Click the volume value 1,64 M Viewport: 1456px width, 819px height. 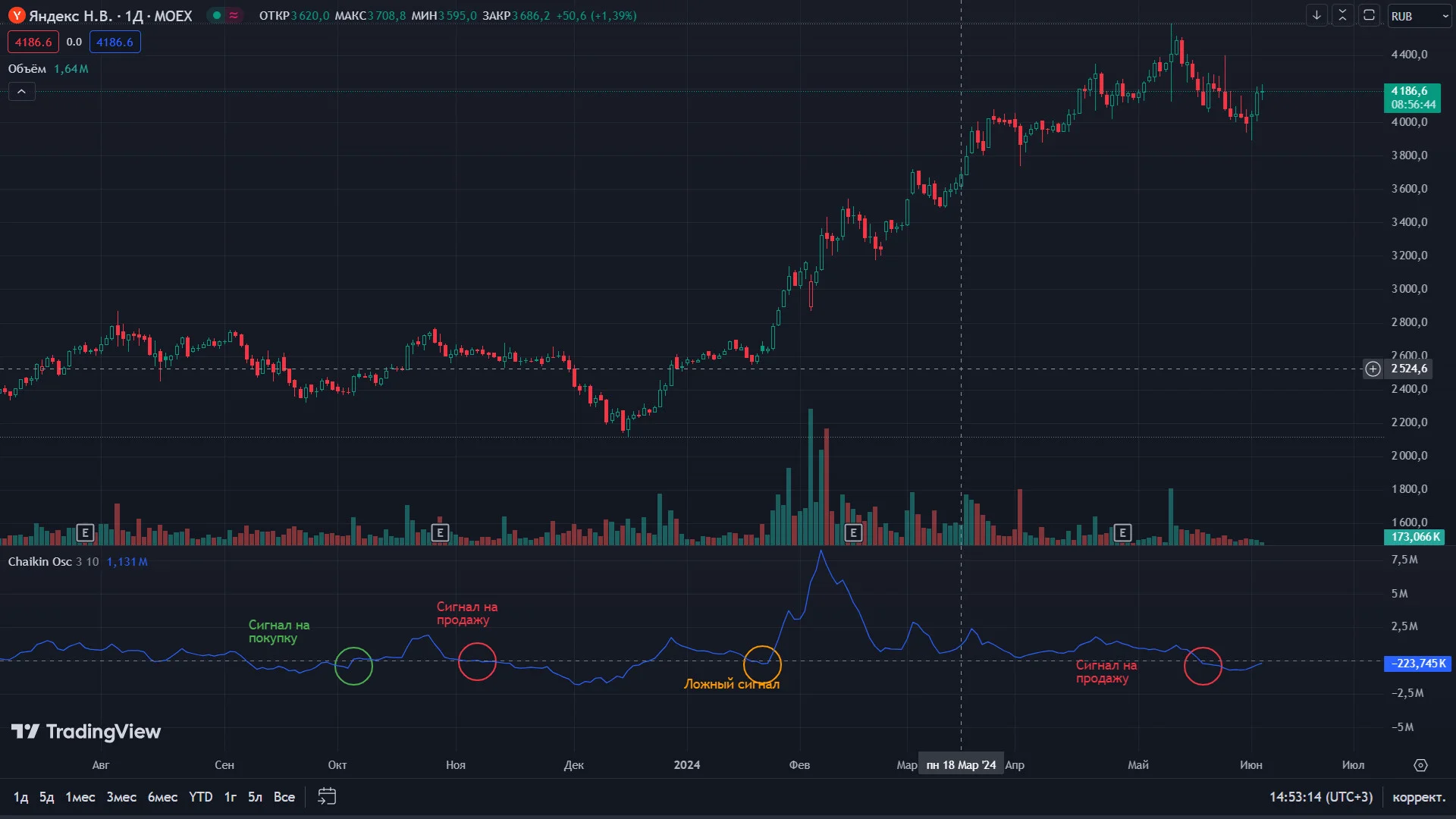point(71,69)
